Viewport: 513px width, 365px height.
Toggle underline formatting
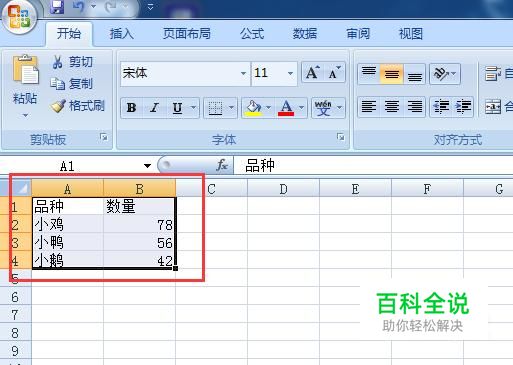click(177, 108)
